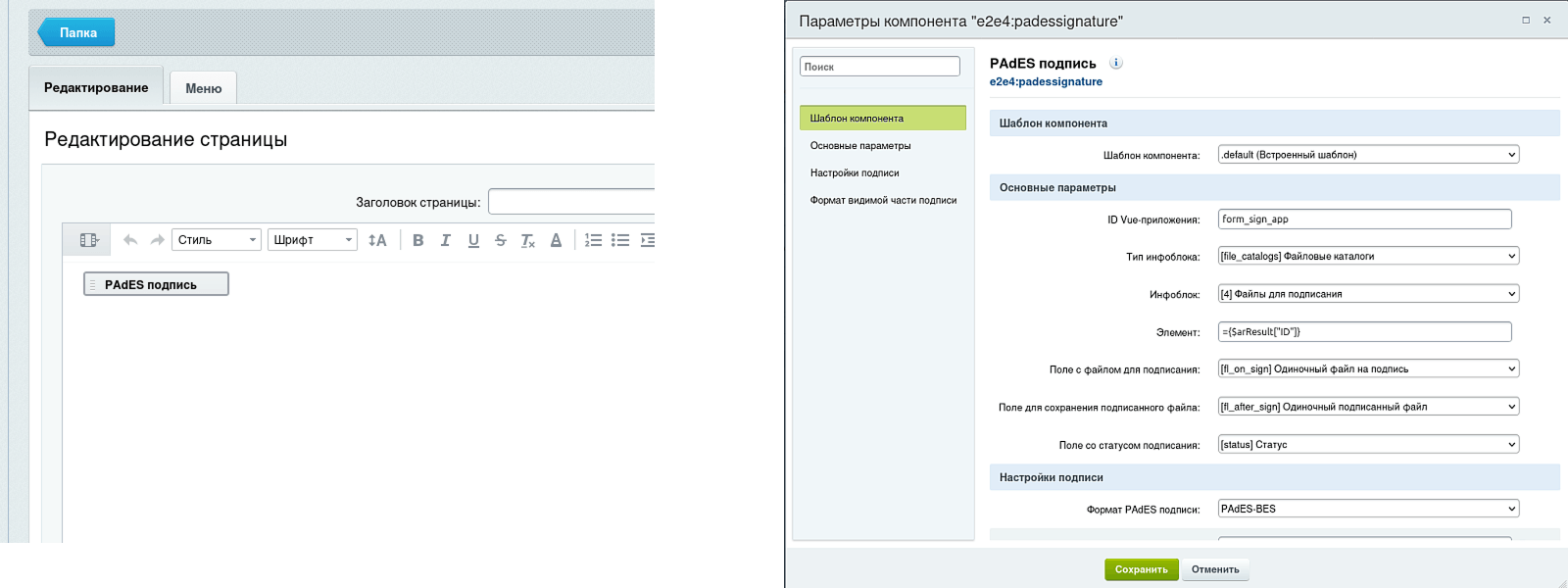Open the Поле со статусом подписания dropdown
Viewport: 1568px width, 588px height.
(1369, 444)
